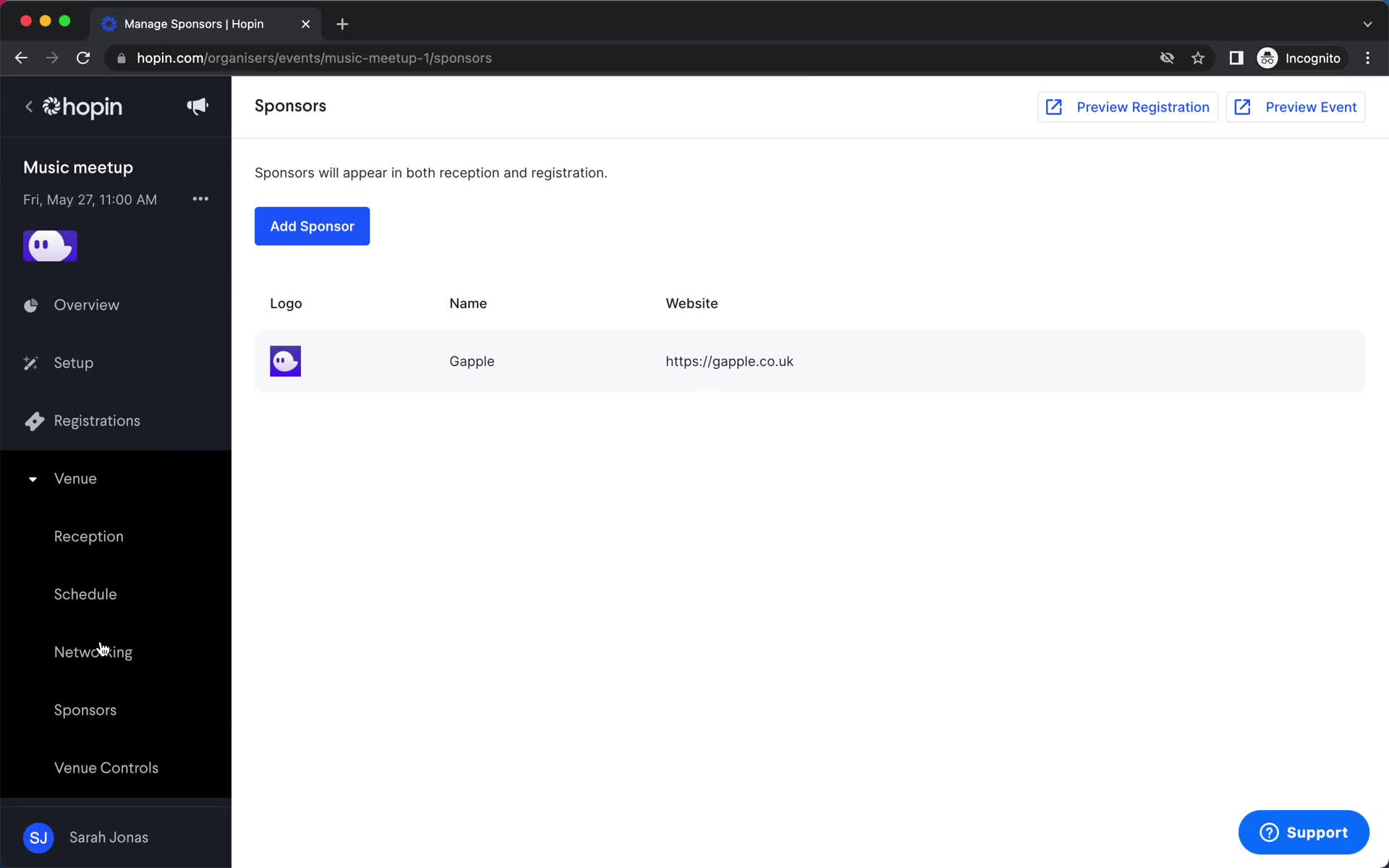The height and width of the screenshot is (868, 1389).
Task: Click the external-link icon in Preview Event
Action: coord(1242,107)
